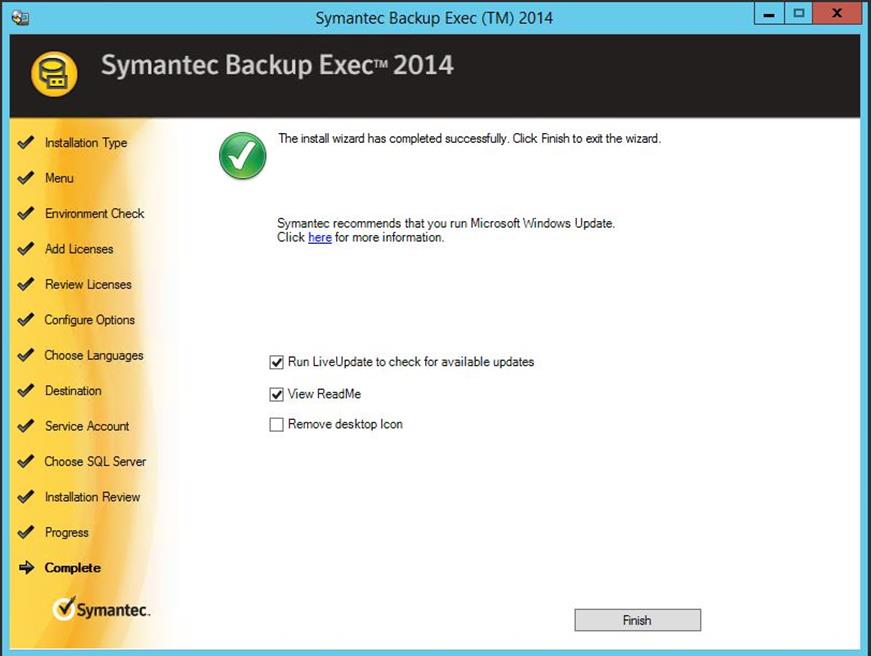Select the Choose Languages step
This screenshot has height=656, width=871.
94,355
